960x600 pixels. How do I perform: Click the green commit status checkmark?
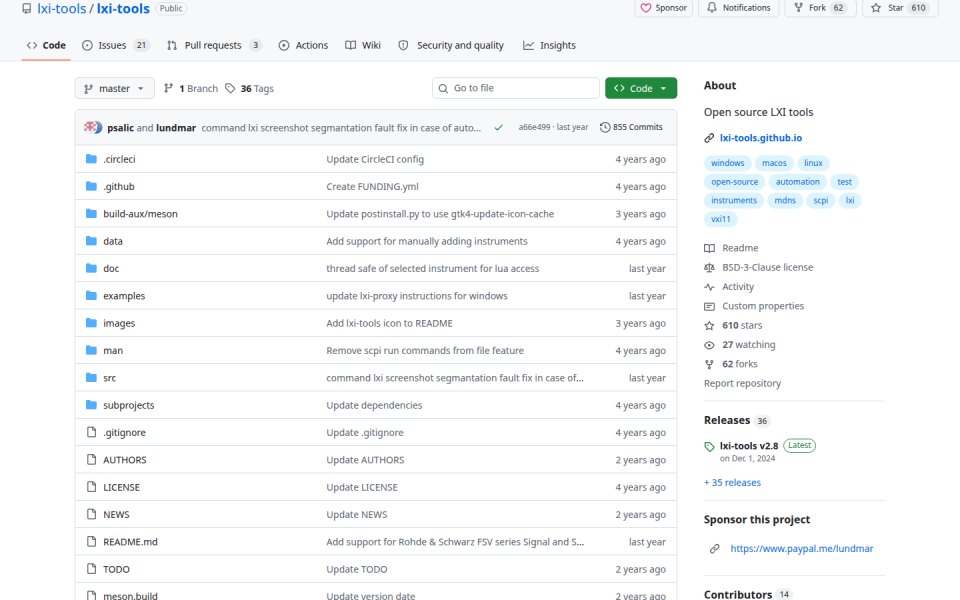pyautogui.click(x=498, y=127)
